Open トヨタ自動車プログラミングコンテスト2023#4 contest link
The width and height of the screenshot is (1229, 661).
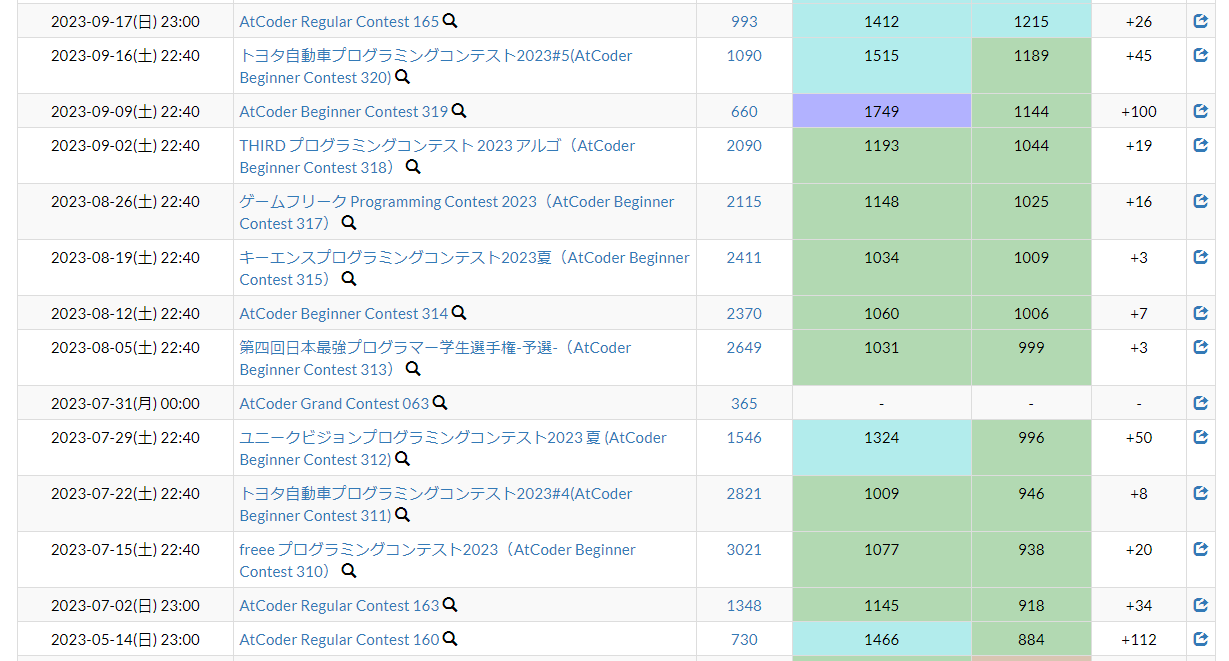click(436, 504)
